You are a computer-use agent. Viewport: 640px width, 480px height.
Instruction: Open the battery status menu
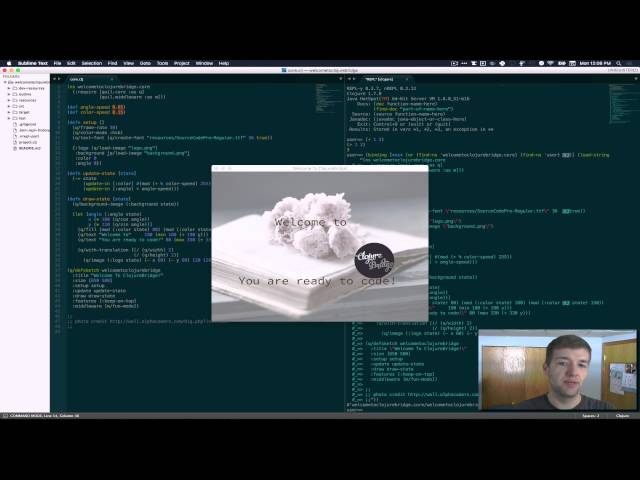[x=562, y=63]
